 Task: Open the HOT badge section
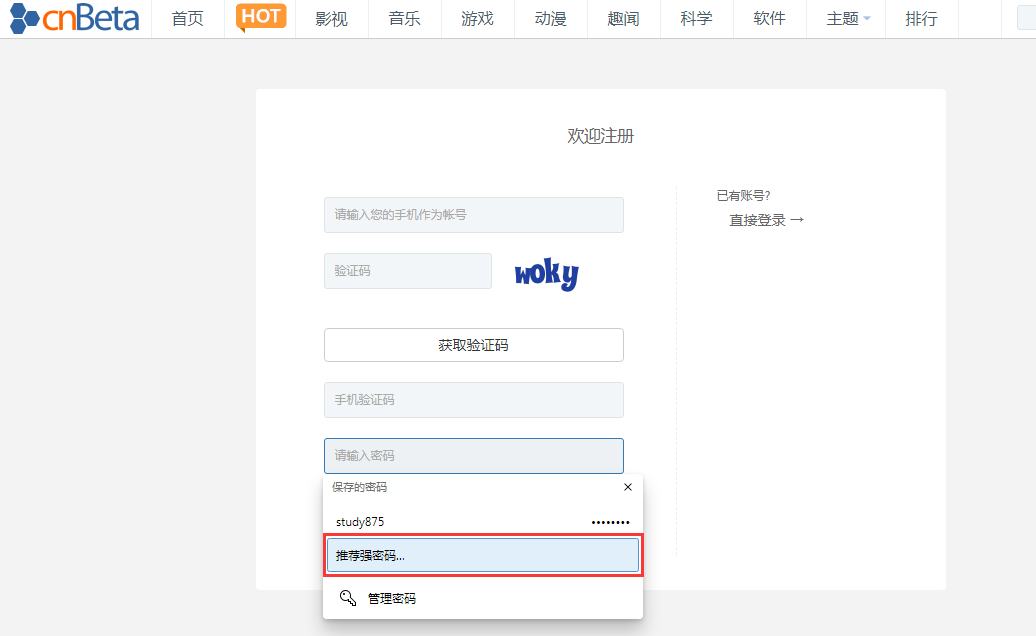261,17
